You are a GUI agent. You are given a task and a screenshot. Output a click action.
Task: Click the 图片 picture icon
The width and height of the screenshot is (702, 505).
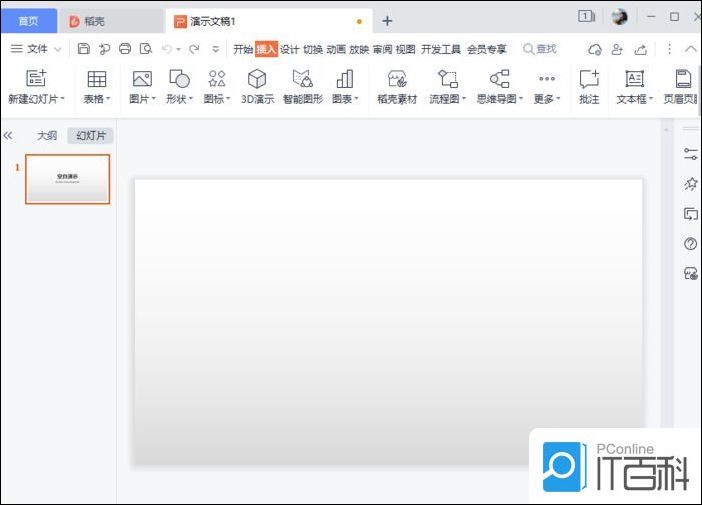142,79
